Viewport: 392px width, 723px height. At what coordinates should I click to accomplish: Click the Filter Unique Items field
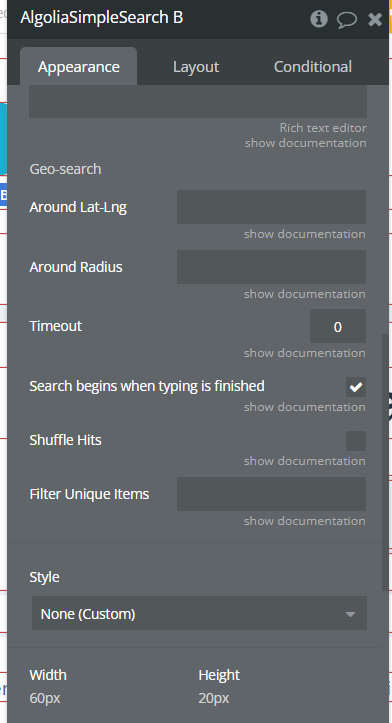click(271, 494)
